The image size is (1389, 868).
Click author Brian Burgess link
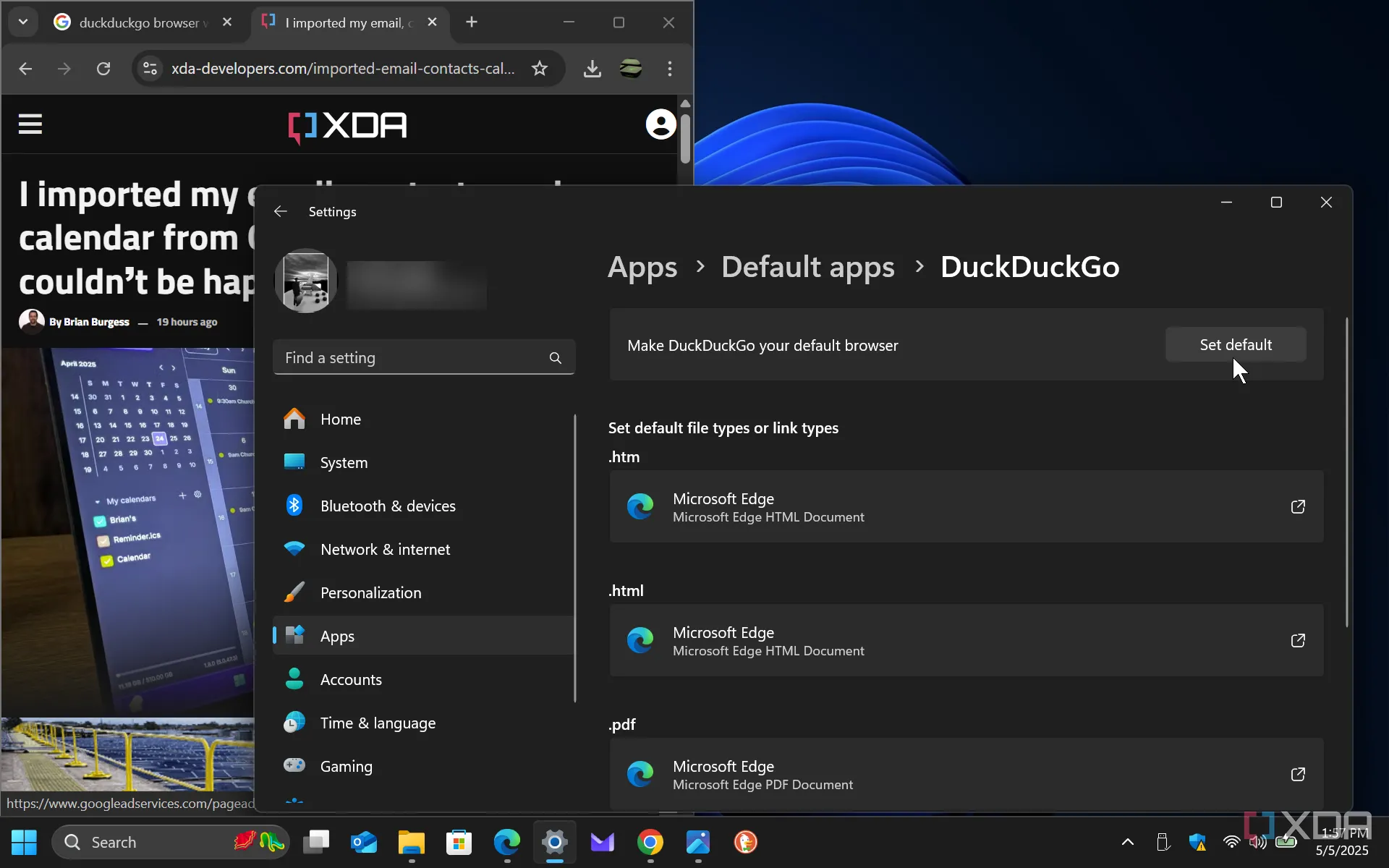click(96, 322)
